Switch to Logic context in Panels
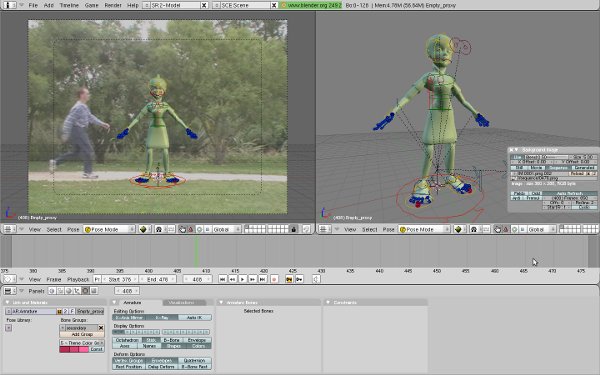 point(52,291)
